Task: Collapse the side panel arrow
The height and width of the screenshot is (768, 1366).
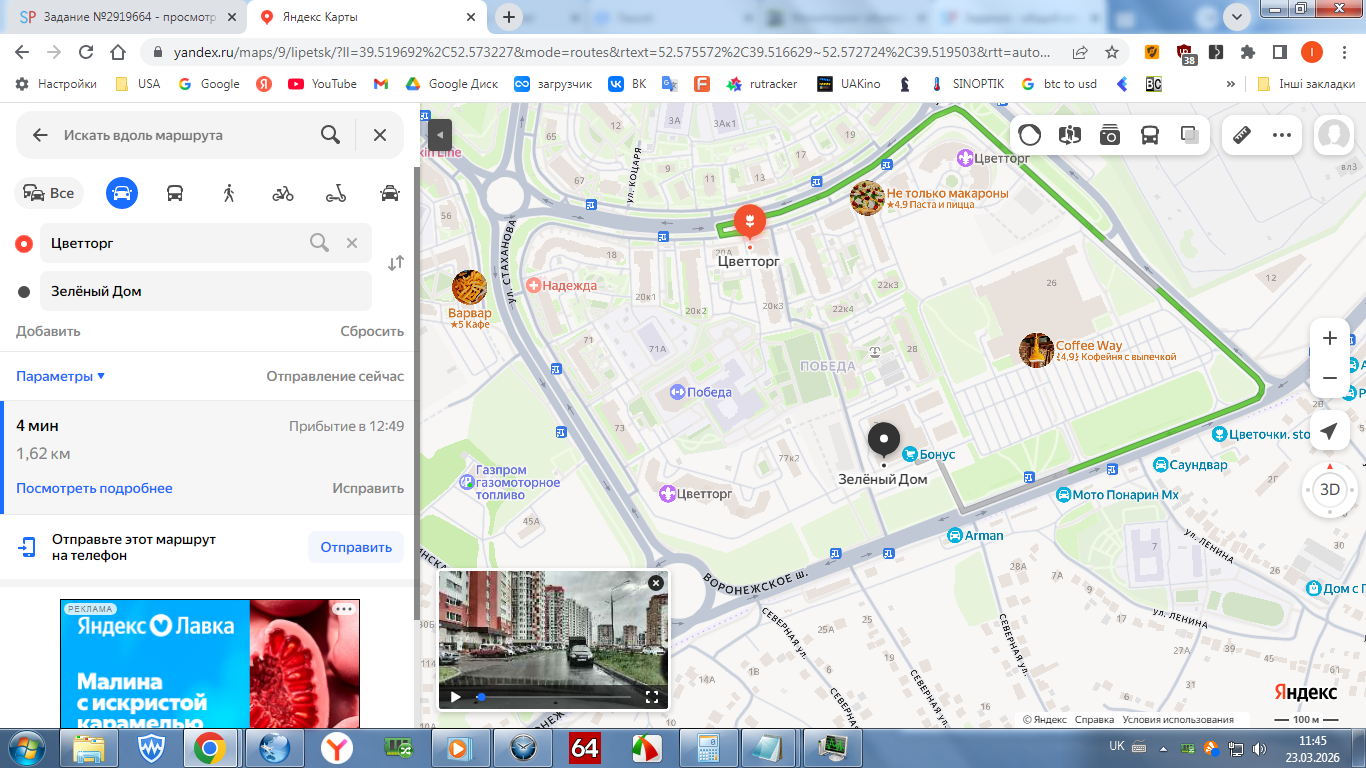Action: click(440, 135)
